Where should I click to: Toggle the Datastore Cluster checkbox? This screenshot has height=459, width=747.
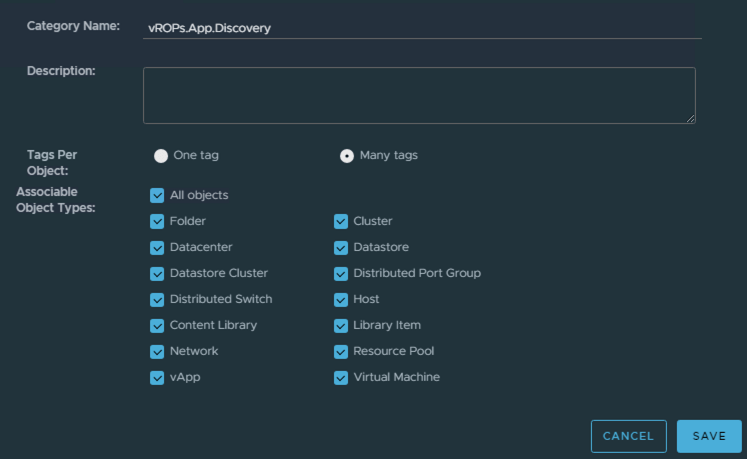tap(157, 273)
